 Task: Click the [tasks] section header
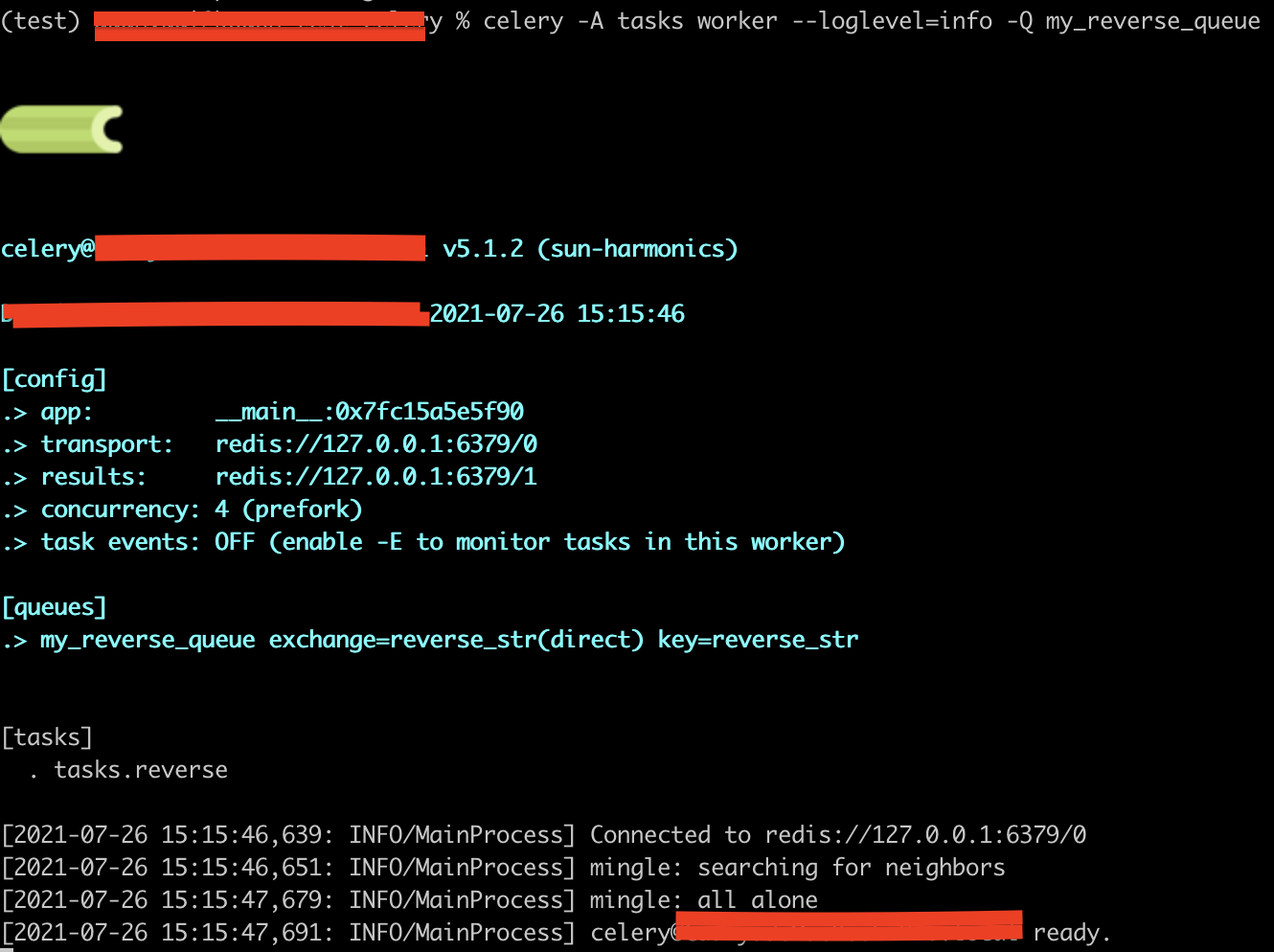[47, 737]
